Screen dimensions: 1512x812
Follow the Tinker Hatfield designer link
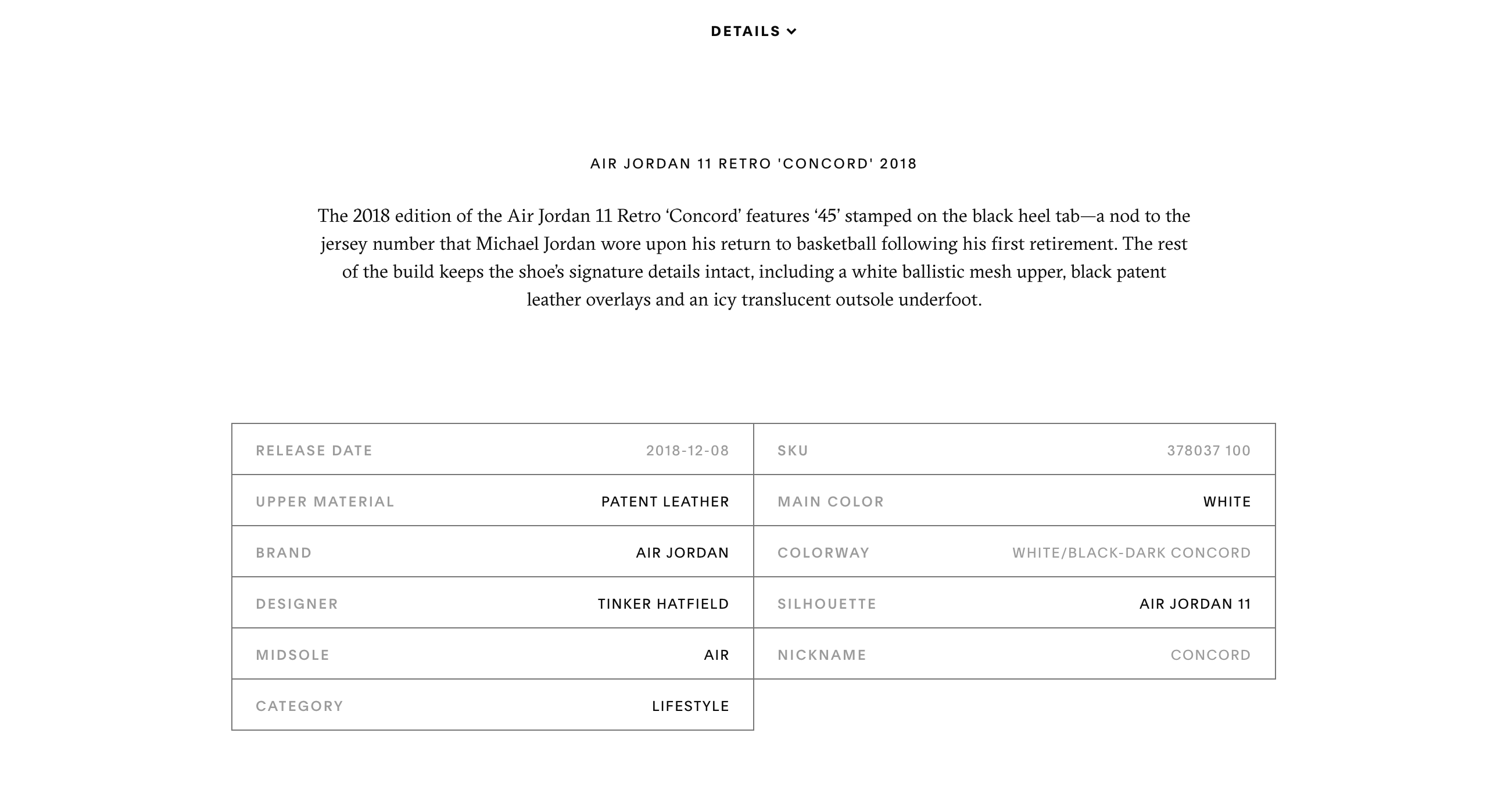663,603
